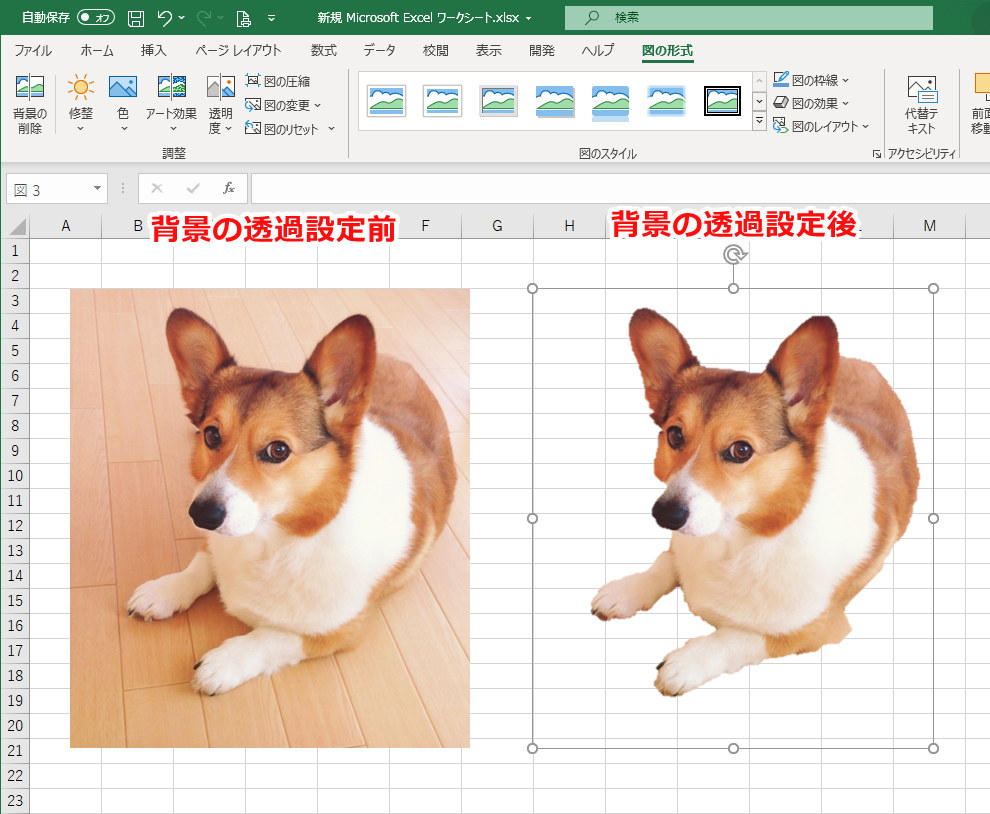Viewport: 990px width, 814px height.
Task: Click the Save icon in title bar
Action: (x=136, y=18)
